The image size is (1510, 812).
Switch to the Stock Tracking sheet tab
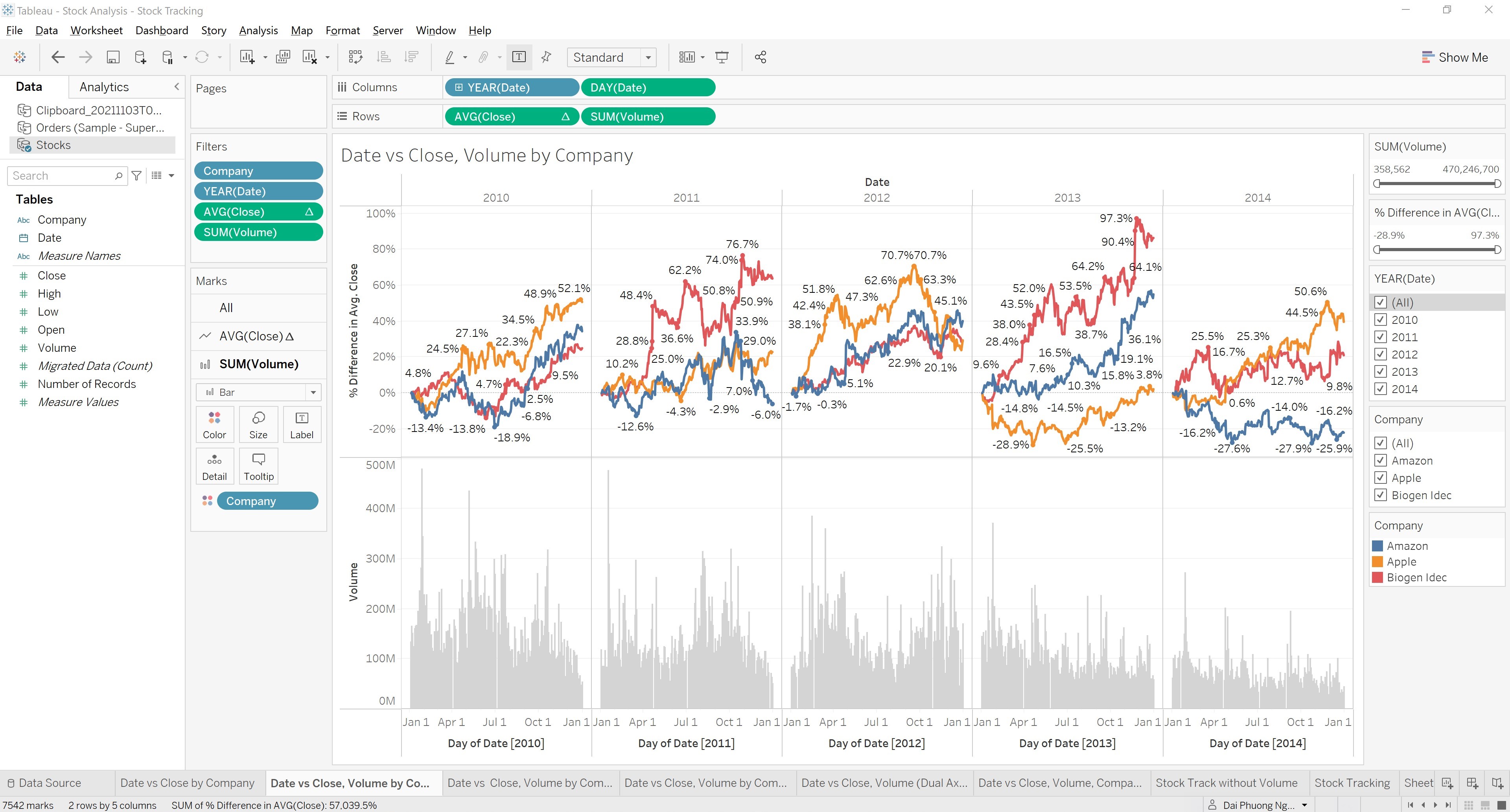click(x=1352, y=783)
